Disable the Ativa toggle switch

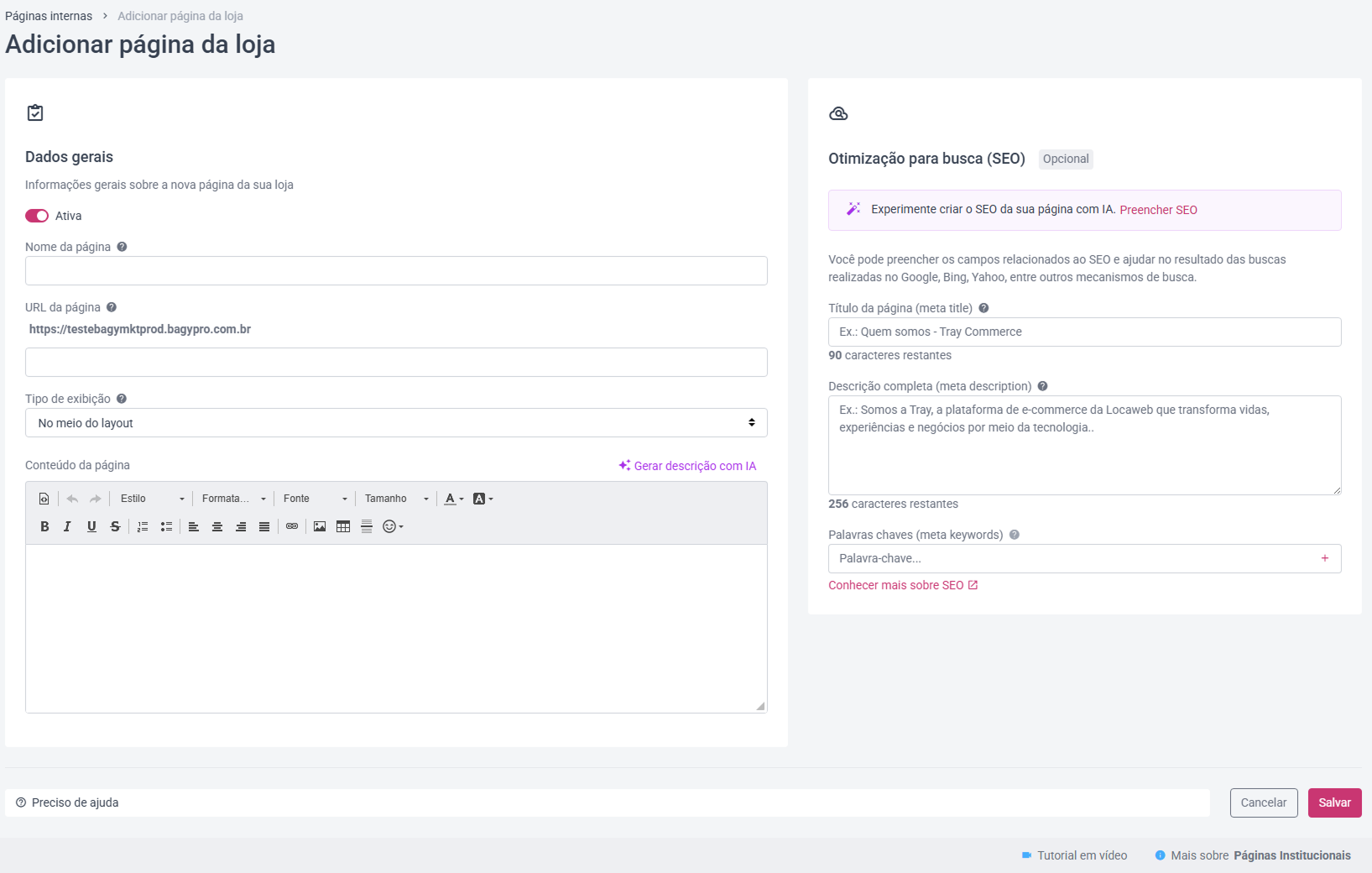coord(37,216)
